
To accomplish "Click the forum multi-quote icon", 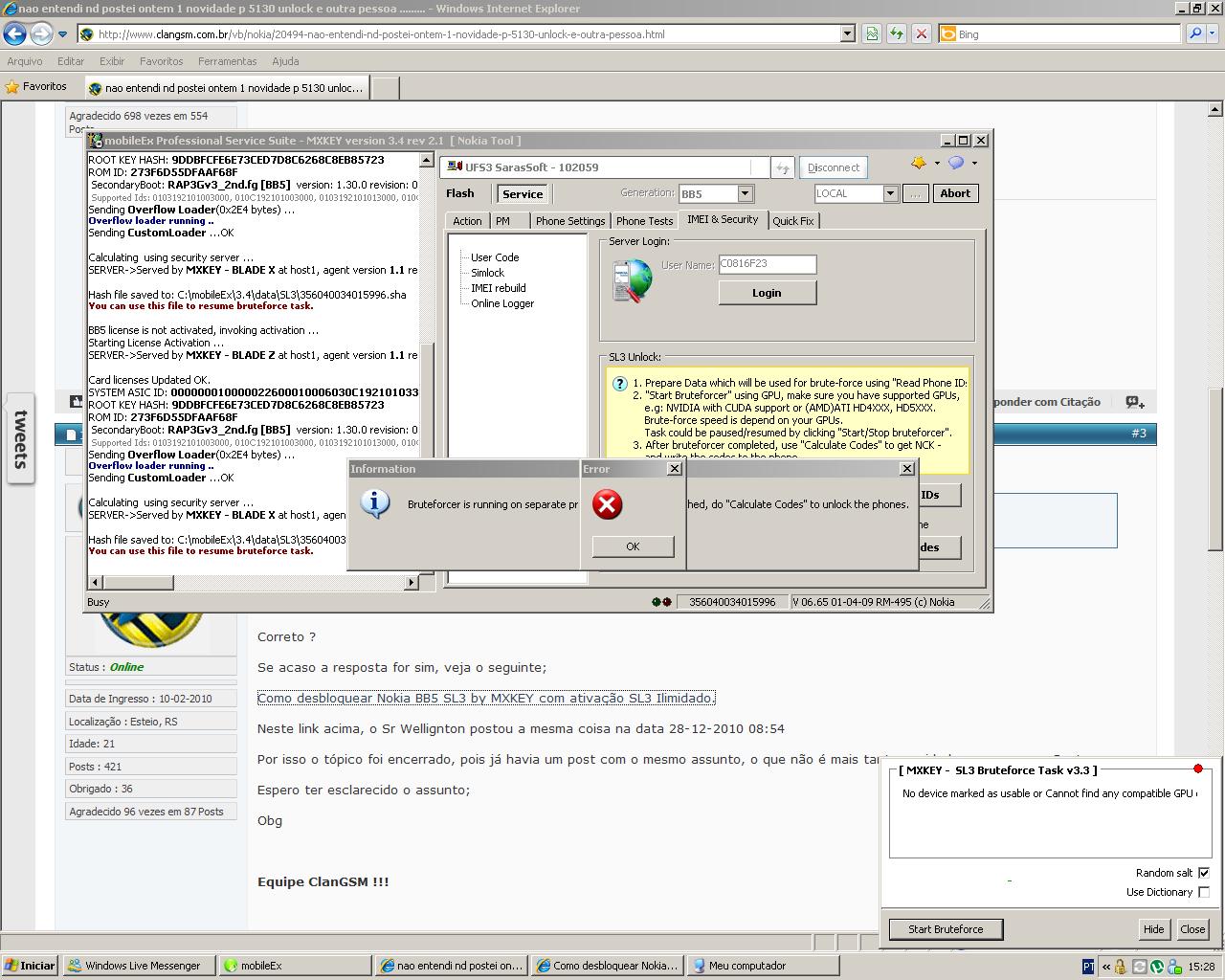I will (x=1134, y=402).
